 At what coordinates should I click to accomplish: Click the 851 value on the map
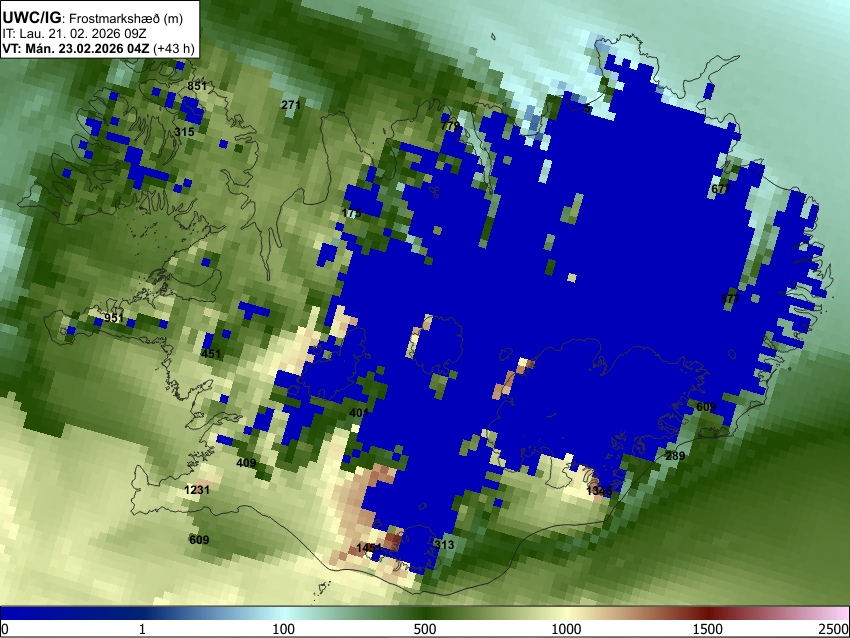[x=197, y=86]
